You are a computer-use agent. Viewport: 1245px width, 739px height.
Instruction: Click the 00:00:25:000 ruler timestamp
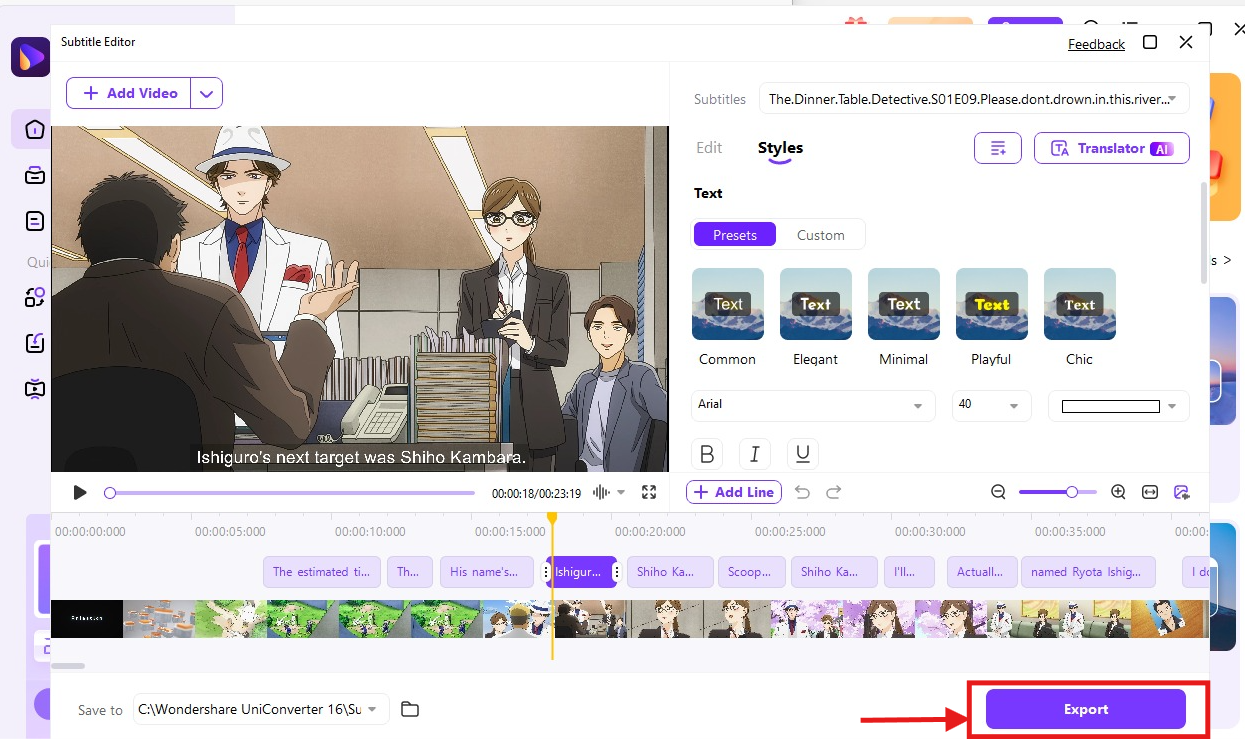pyautogui.click(x=790, y=532)
